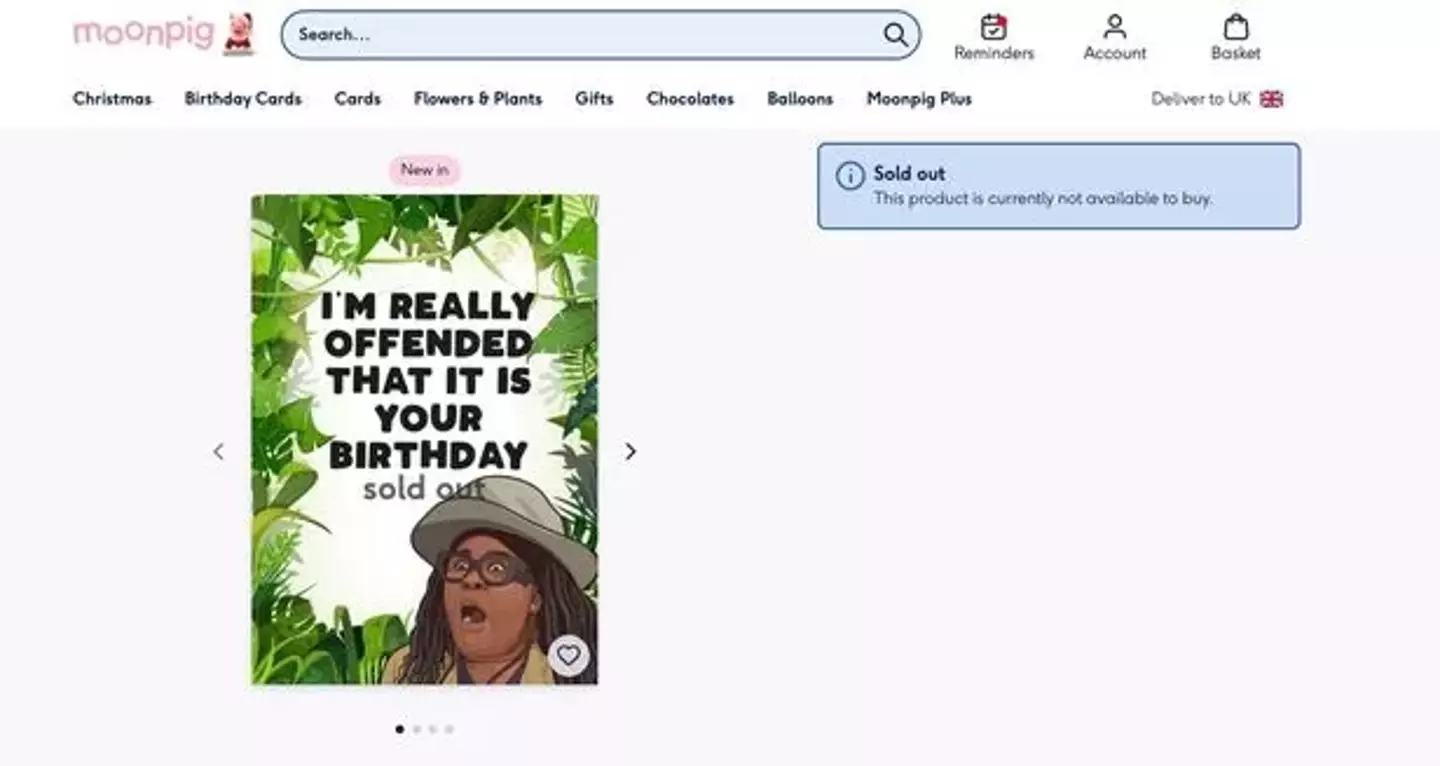The image size is (1440, 766).
Task: Show previous card image with left arrow
Action: click(219, 452)
